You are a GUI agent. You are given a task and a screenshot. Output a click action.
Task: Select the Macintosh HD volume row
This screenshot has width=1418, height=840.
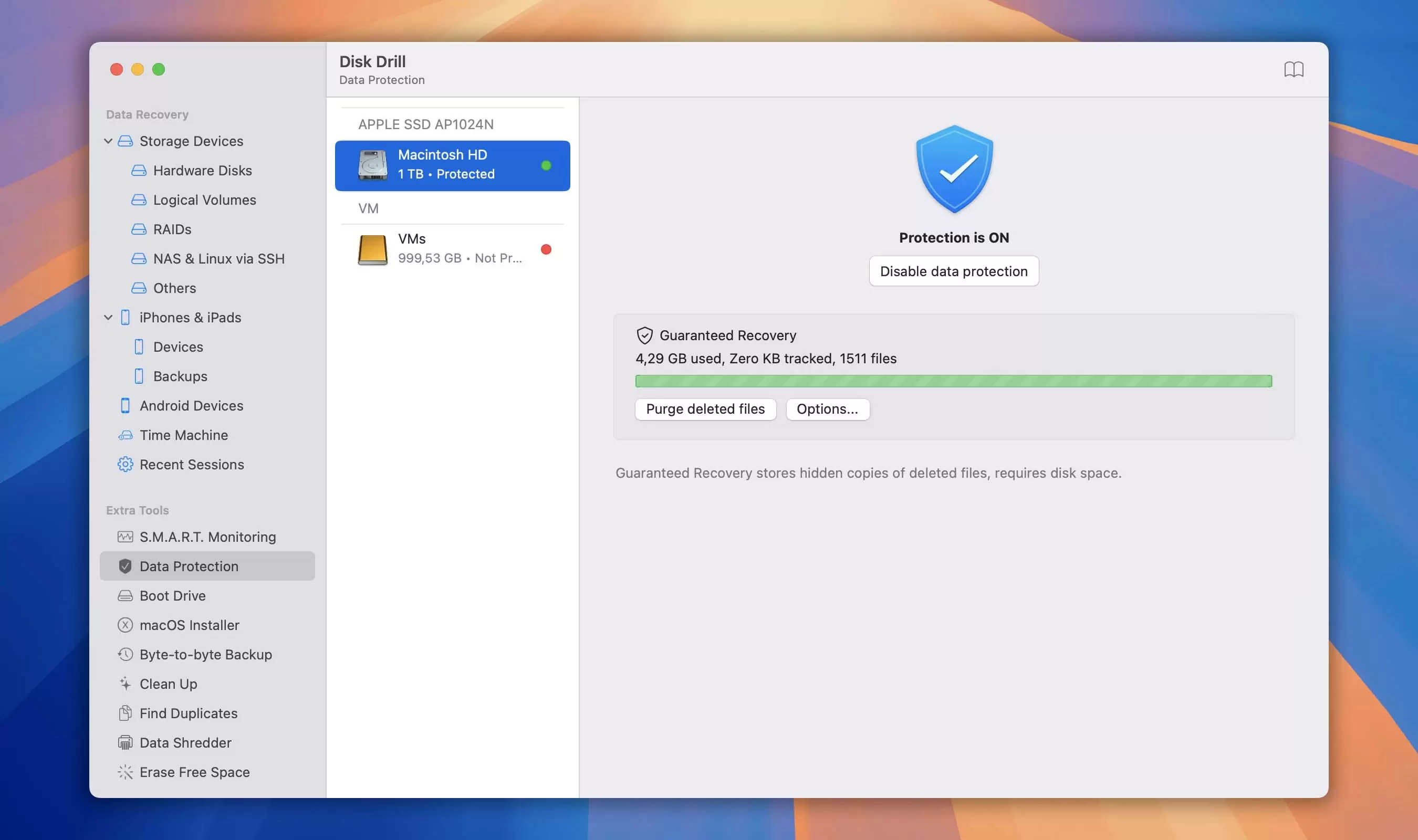click(x=452, y=166)
